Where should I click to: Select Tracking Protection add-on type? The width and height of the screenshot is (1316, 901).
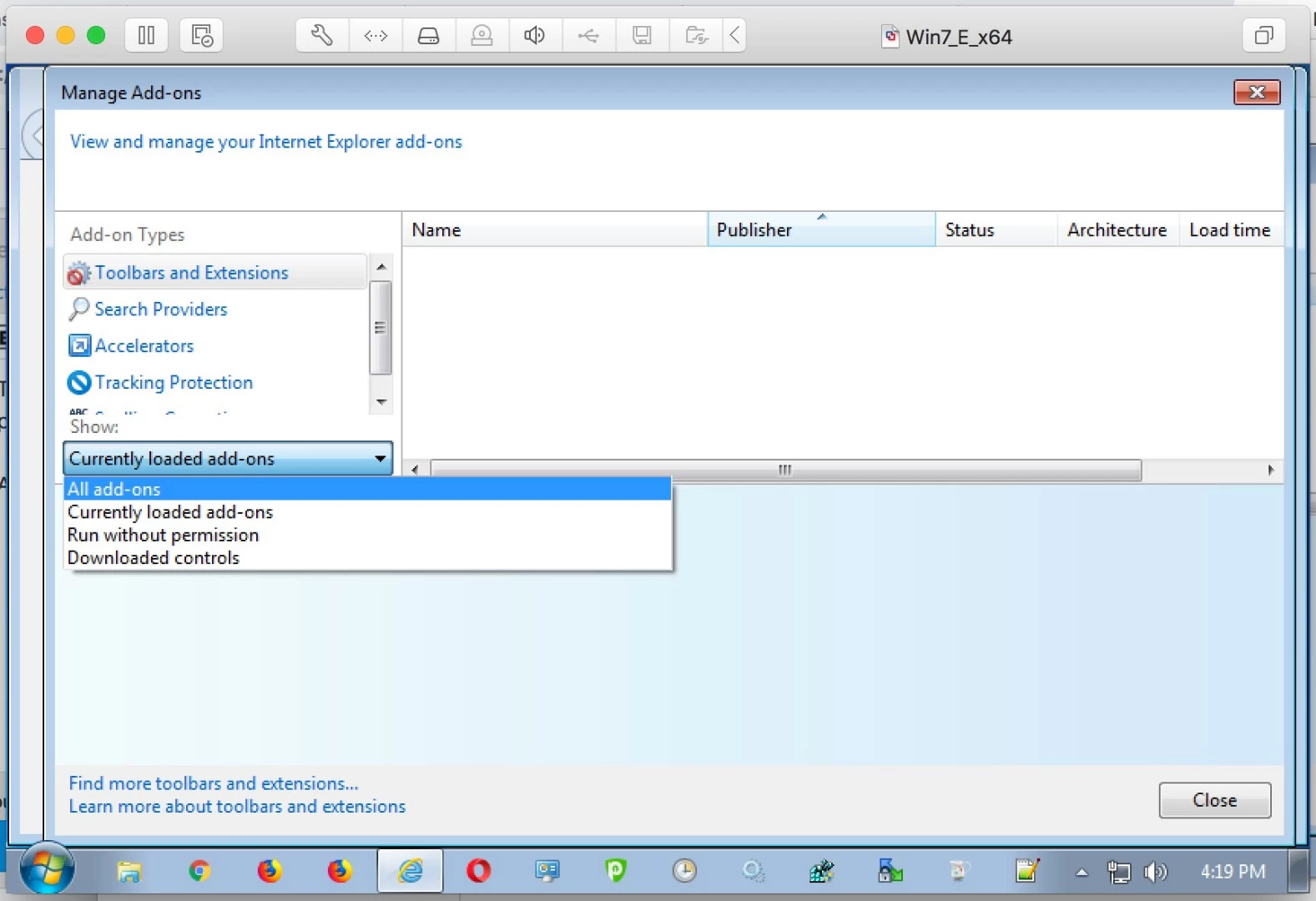coord(174,383)
